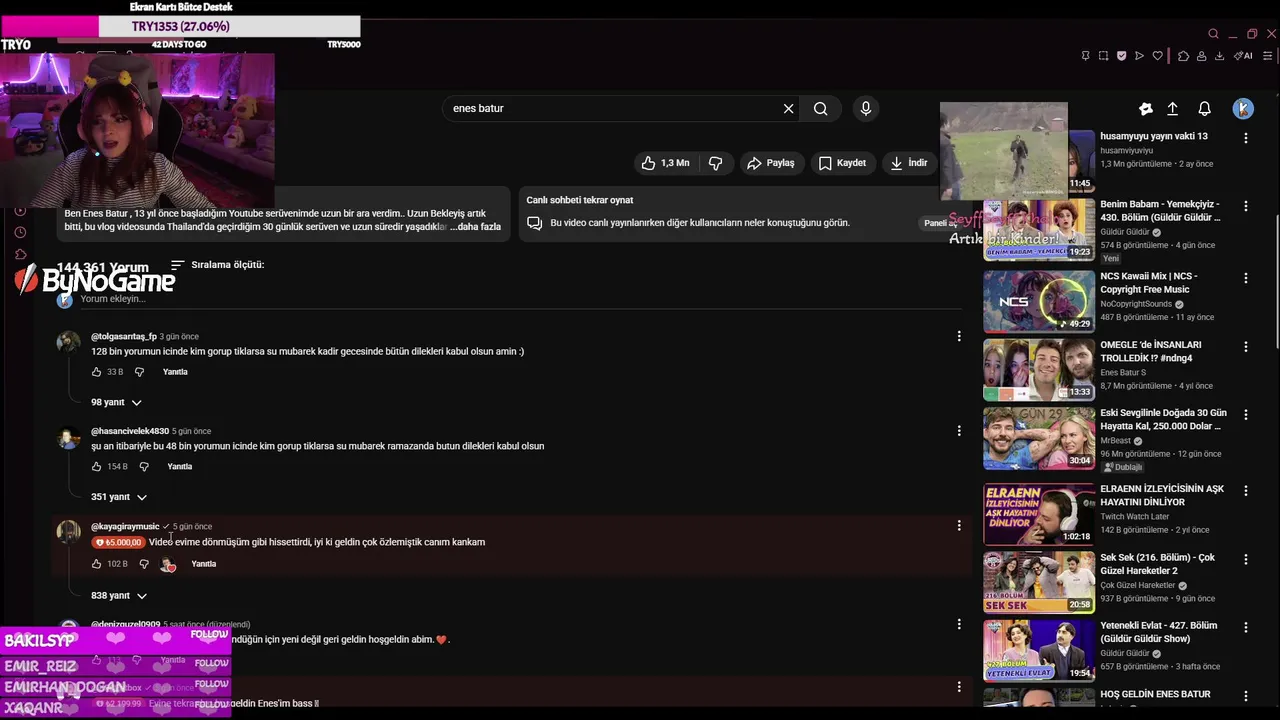Dislike hasancivelek4830's comment

click(144, 467)
